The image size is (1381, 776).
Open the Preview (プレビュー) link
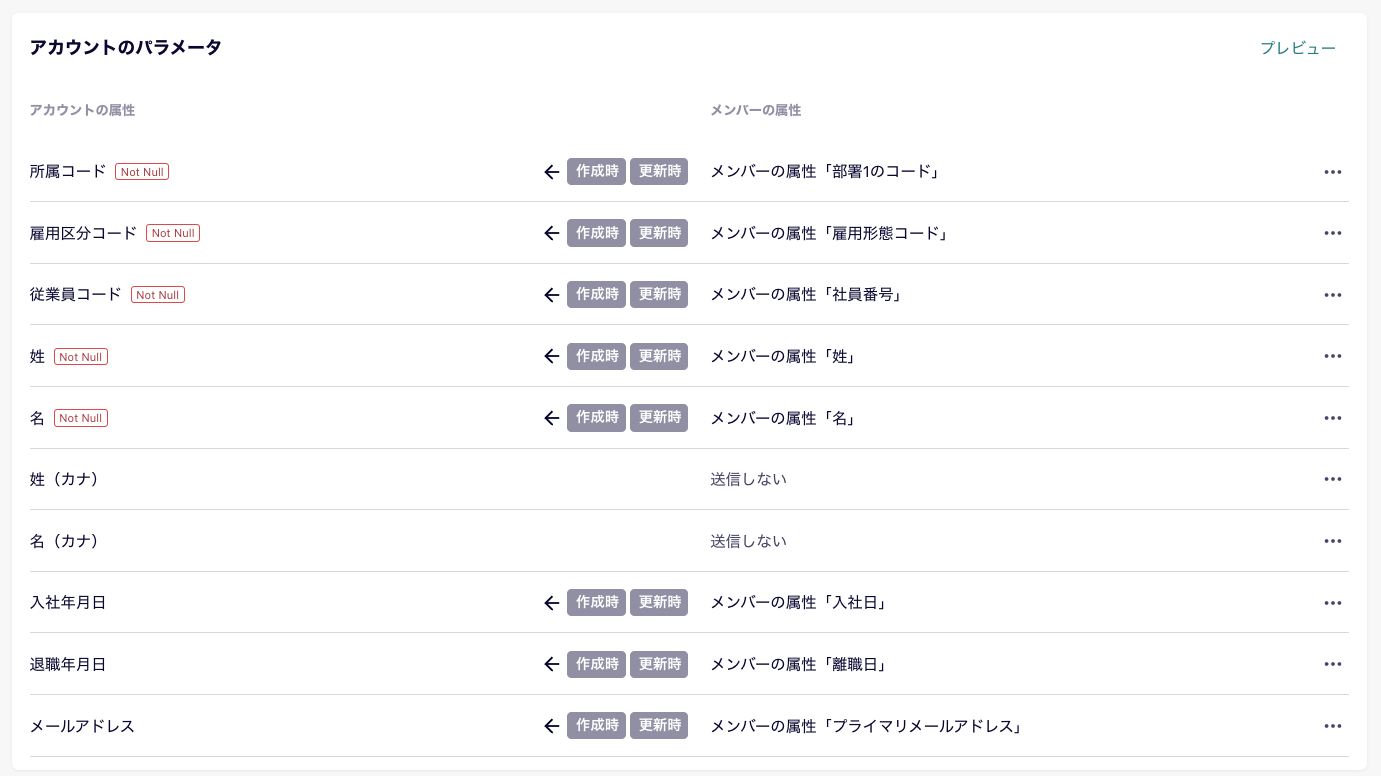click(x=1297, y=48)
